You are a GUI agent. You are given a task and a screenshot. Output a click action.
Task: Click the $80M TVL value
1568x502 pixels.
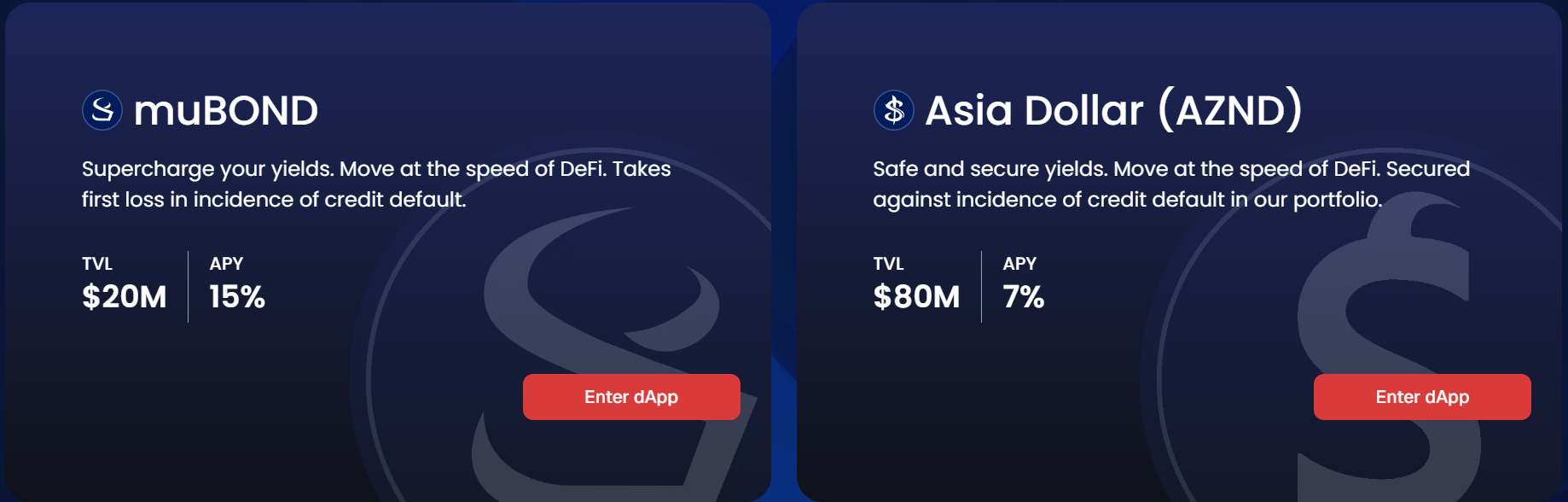916,297
